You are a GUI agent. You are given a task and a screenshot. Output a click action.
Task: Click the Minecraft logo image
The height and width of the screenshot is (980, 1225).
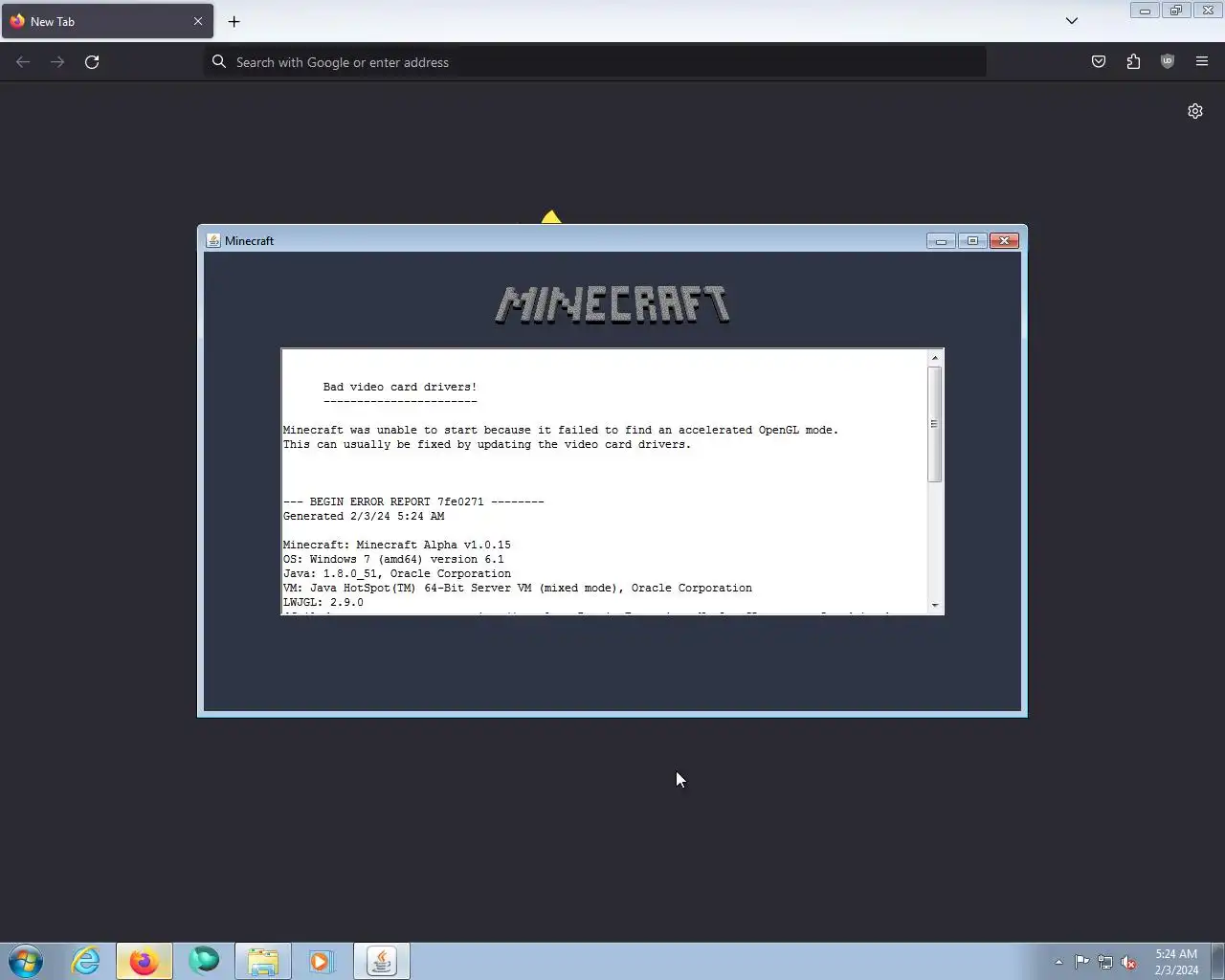(612, 305)
